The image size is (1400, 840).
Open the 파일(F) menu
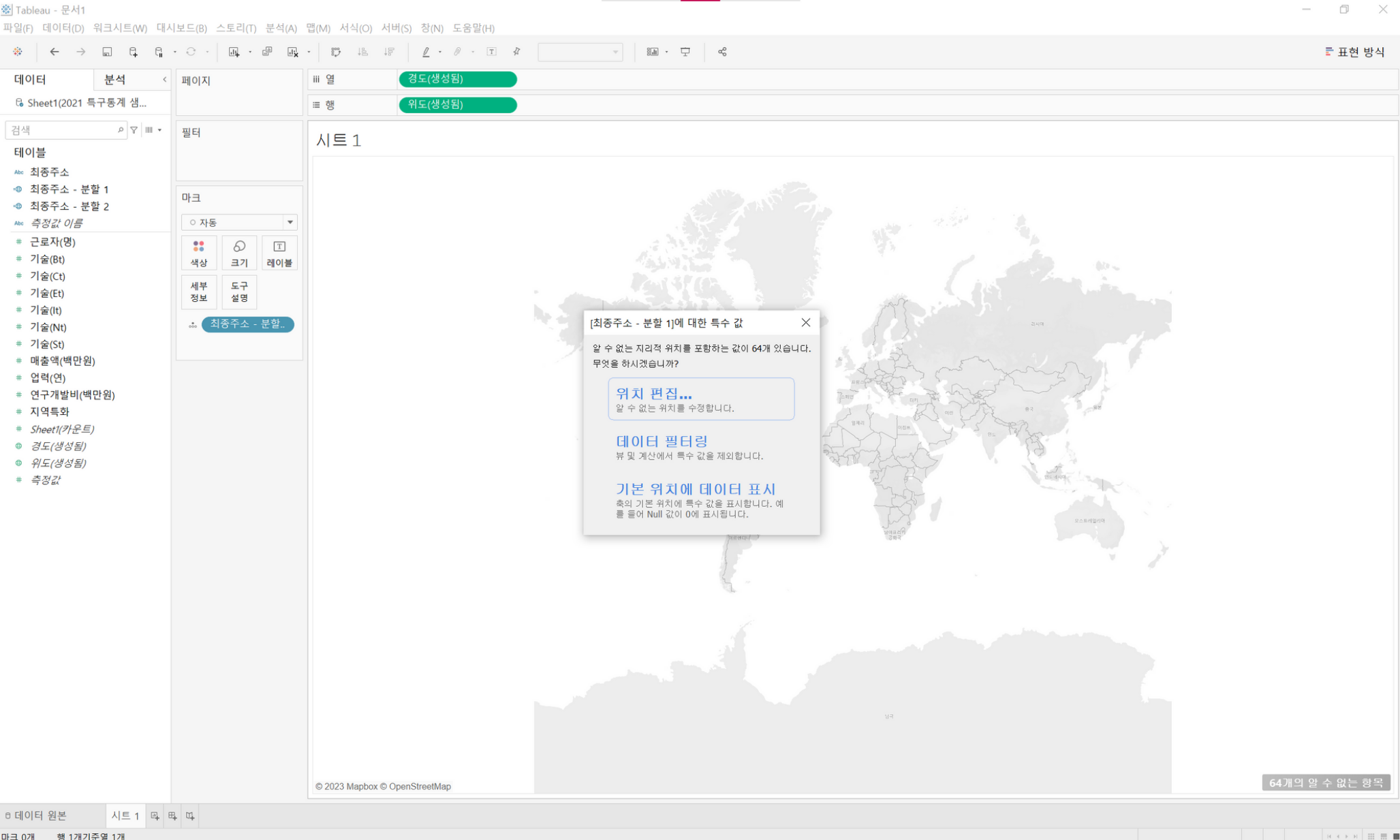[18, 28]
